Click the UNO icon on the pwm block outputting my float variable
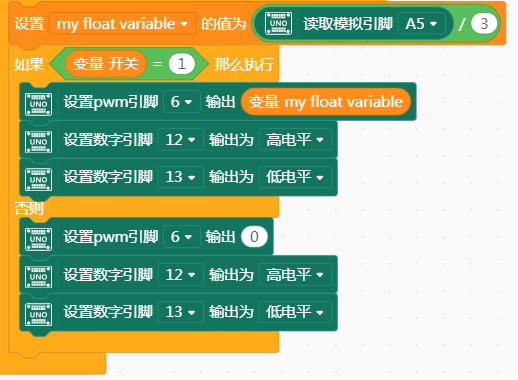Viewport: 518px width, 380px height. point(39,104)
